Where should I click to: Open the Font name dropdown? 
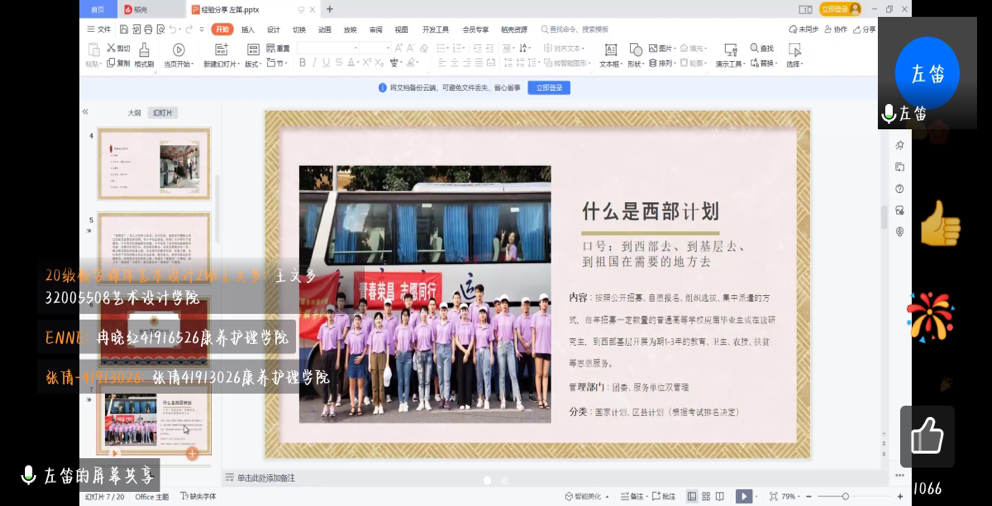point(356,48)
